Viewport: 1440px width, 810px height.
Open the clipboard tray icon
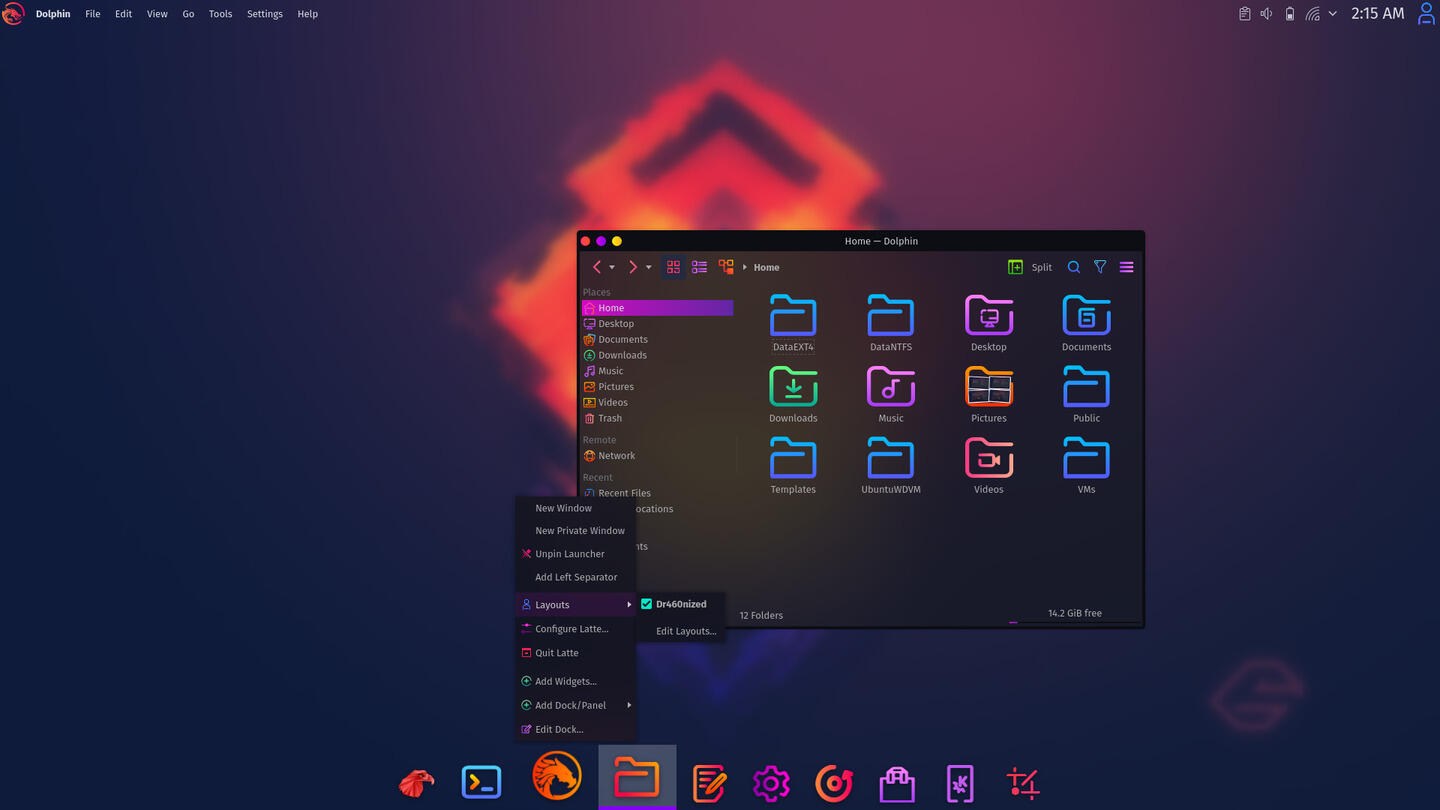[1245, 14]
